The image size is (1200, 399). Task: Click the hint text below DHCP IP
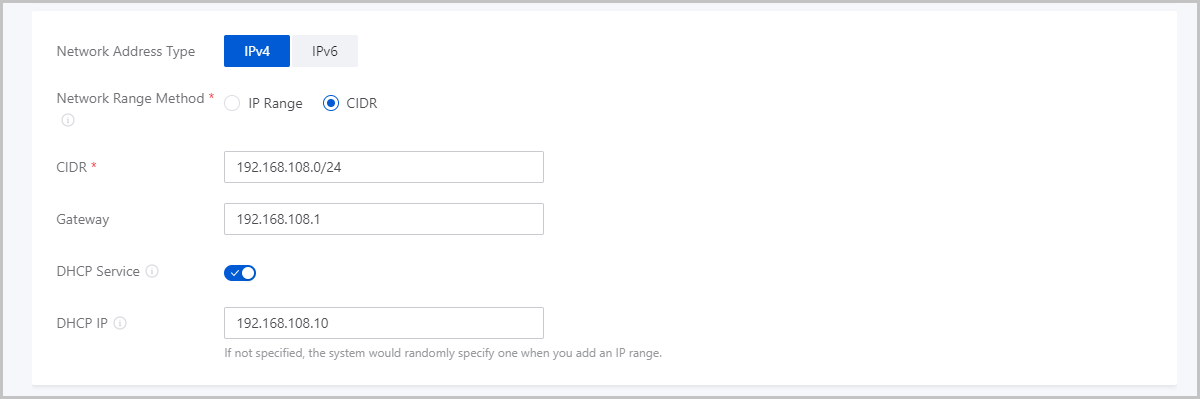tap(443, 353)
